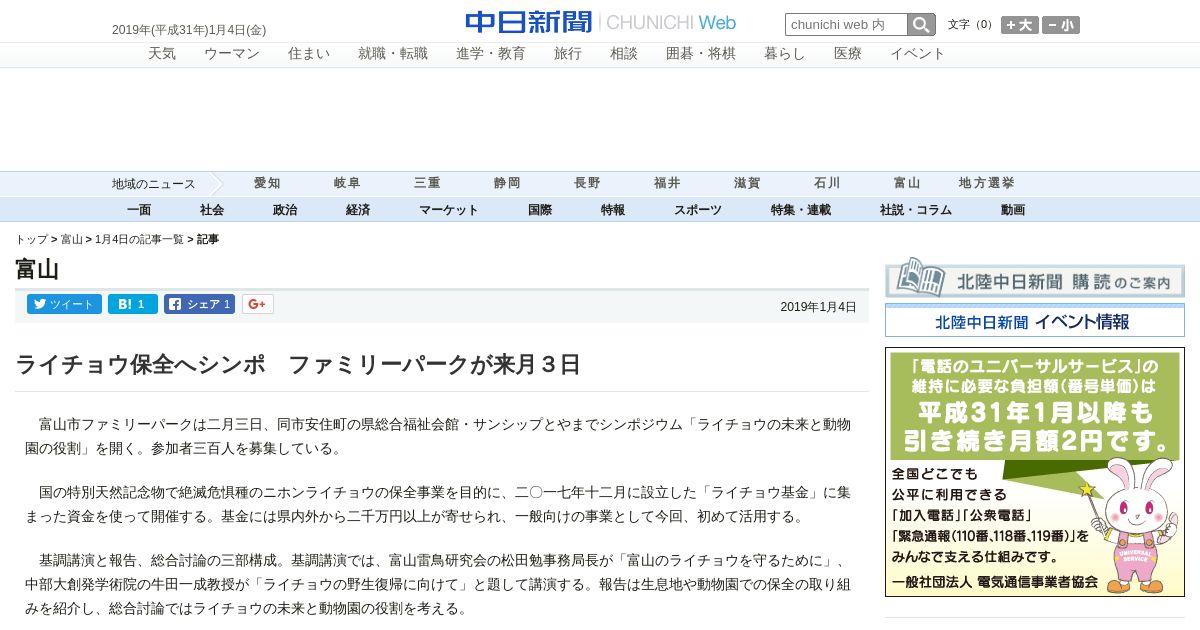Select 富山 in the regional news bar

click(907, 184)
